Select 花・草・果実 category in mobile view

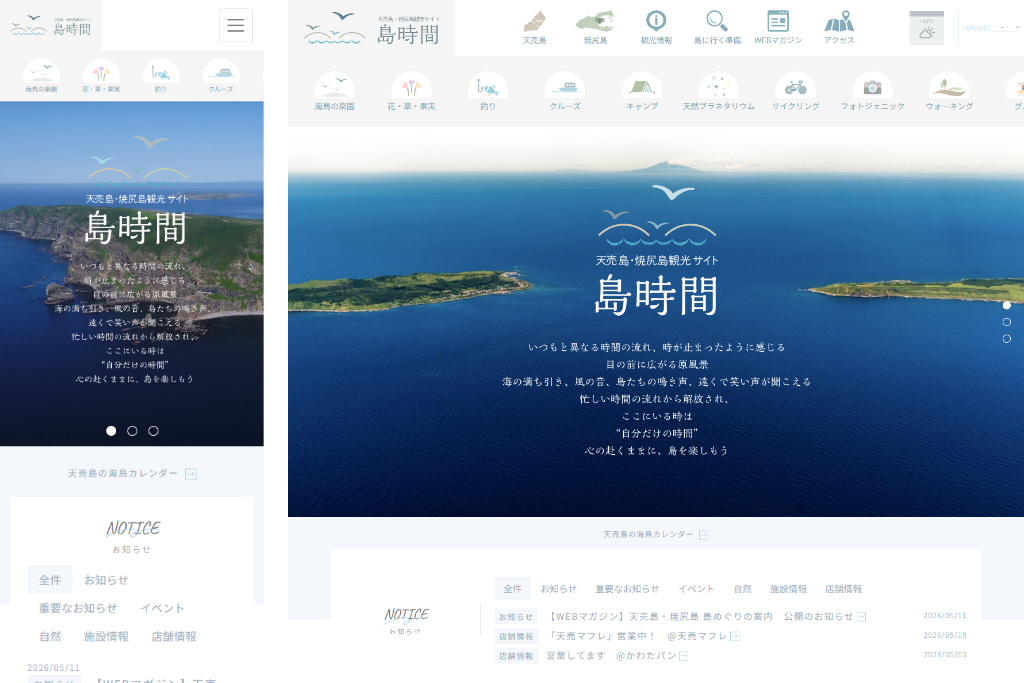pyautogui.click(x=101, y=76)
